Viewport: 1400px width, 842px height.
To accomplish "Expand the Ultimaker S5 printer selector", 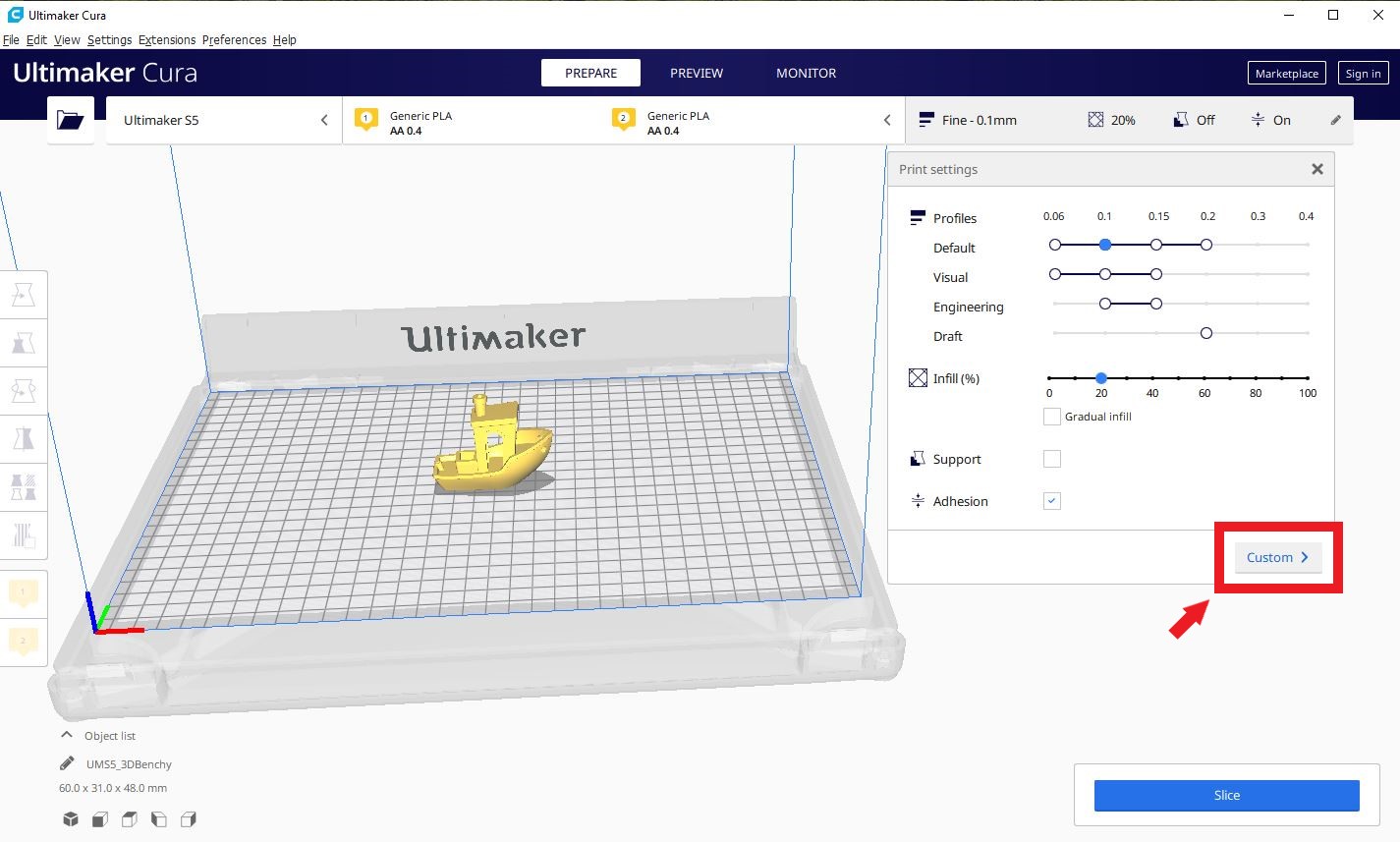I will [x=224, y=120].
